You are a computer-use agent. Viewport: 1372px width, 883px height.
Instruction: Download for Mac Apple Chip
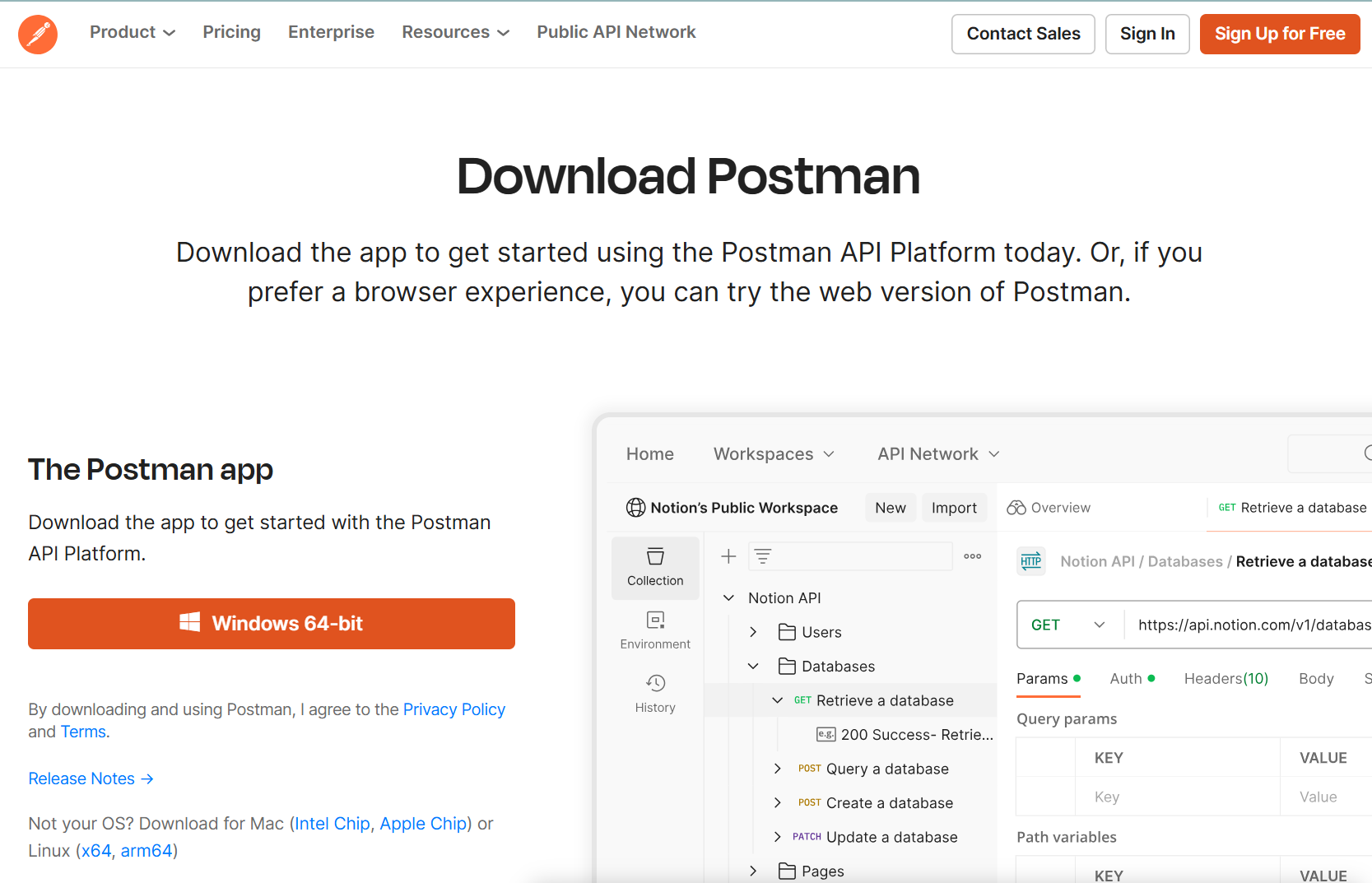point(423,824)
